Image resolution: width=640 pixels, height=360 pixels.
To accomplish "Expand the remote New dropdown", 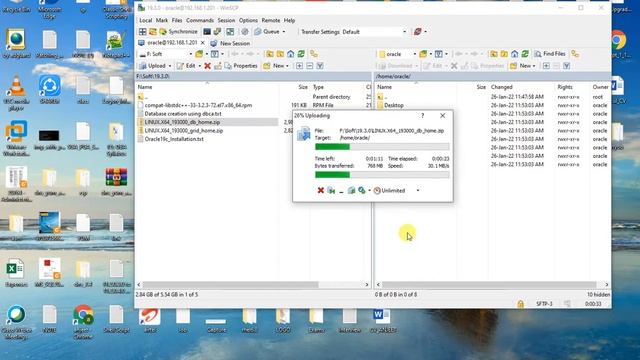I will [534, 66].
